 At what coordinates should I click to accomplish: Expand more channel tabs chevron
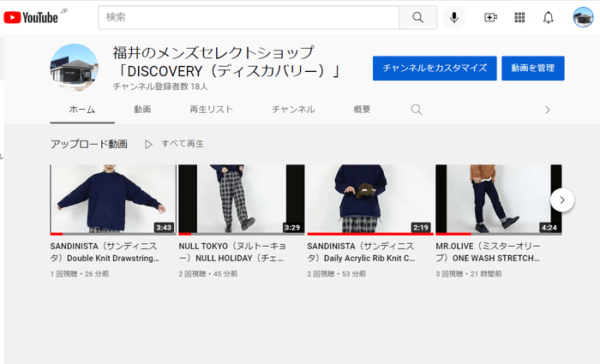click(x=548, y=110)
